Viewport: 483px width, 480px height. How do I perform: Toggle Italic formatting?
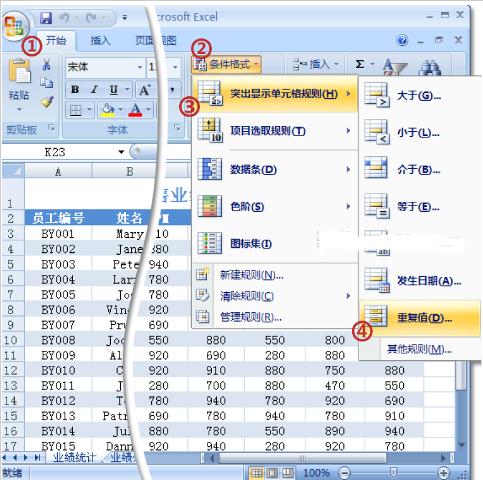tap(94, 90)
